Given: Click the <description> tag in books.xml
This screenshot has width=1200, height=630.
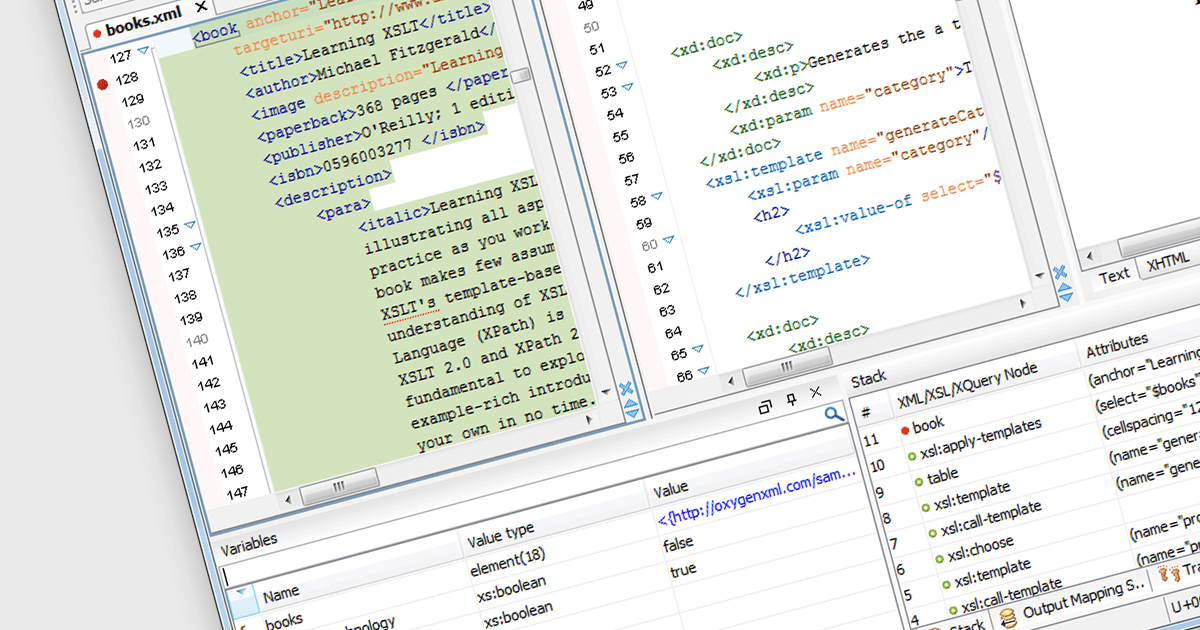Looking at the screenshot, I should pyautogui.click(x=333, y=188).
